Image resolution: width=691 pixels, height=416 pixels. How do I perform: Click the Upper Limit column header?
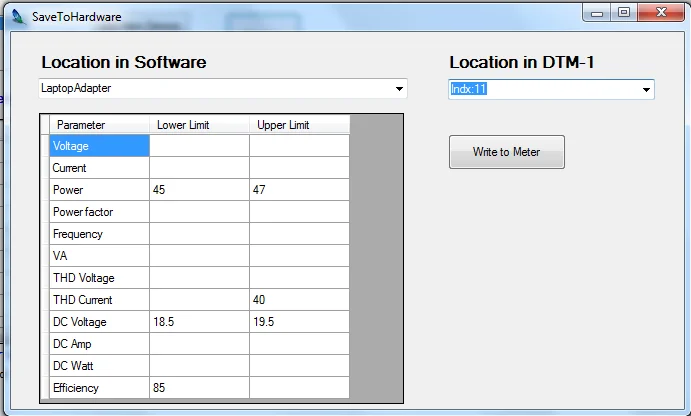pos(299,125)
